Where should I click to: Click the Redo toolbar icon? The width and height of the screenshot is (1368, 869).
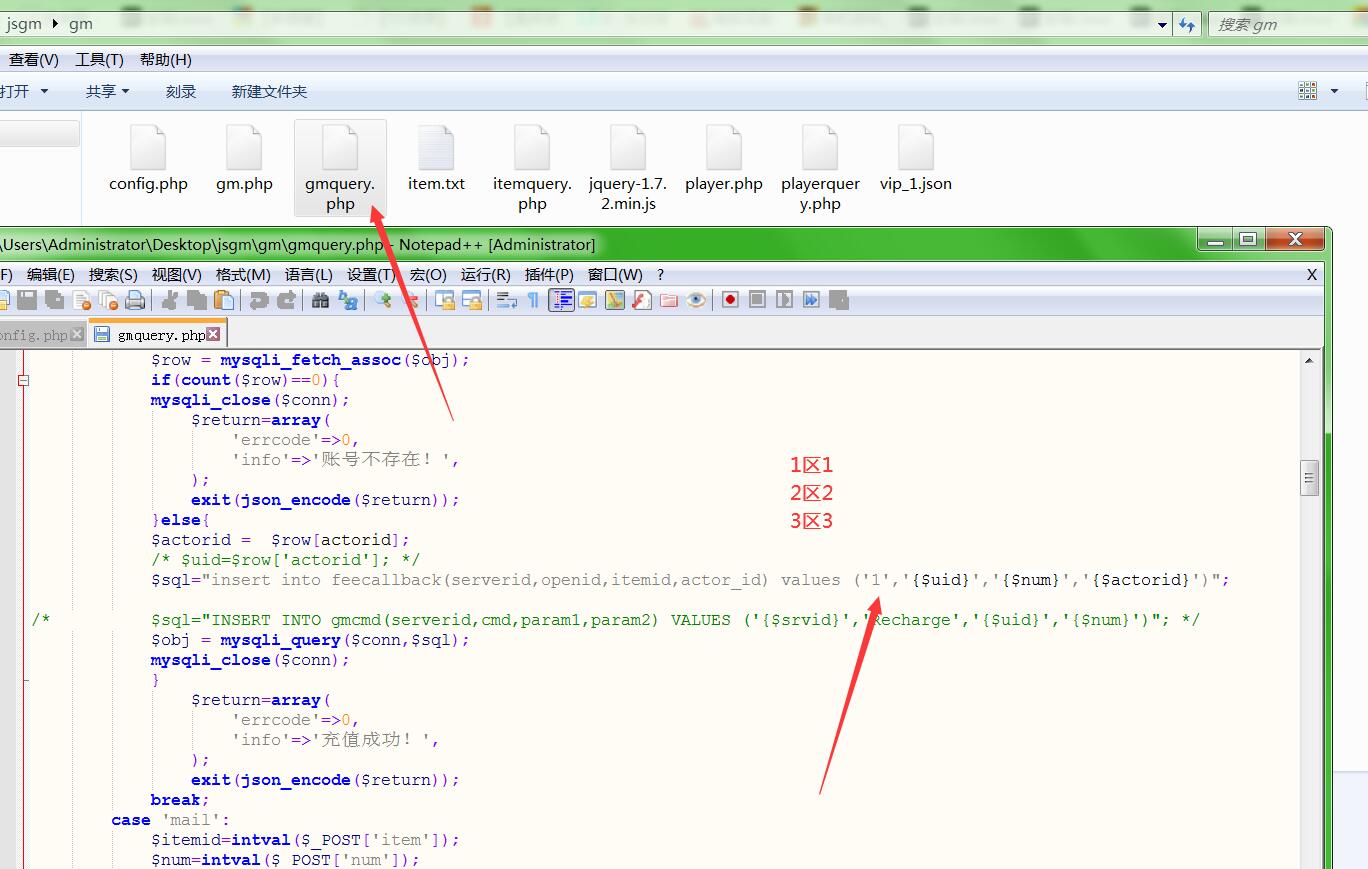pyautogui.click(x=286, y=300)
